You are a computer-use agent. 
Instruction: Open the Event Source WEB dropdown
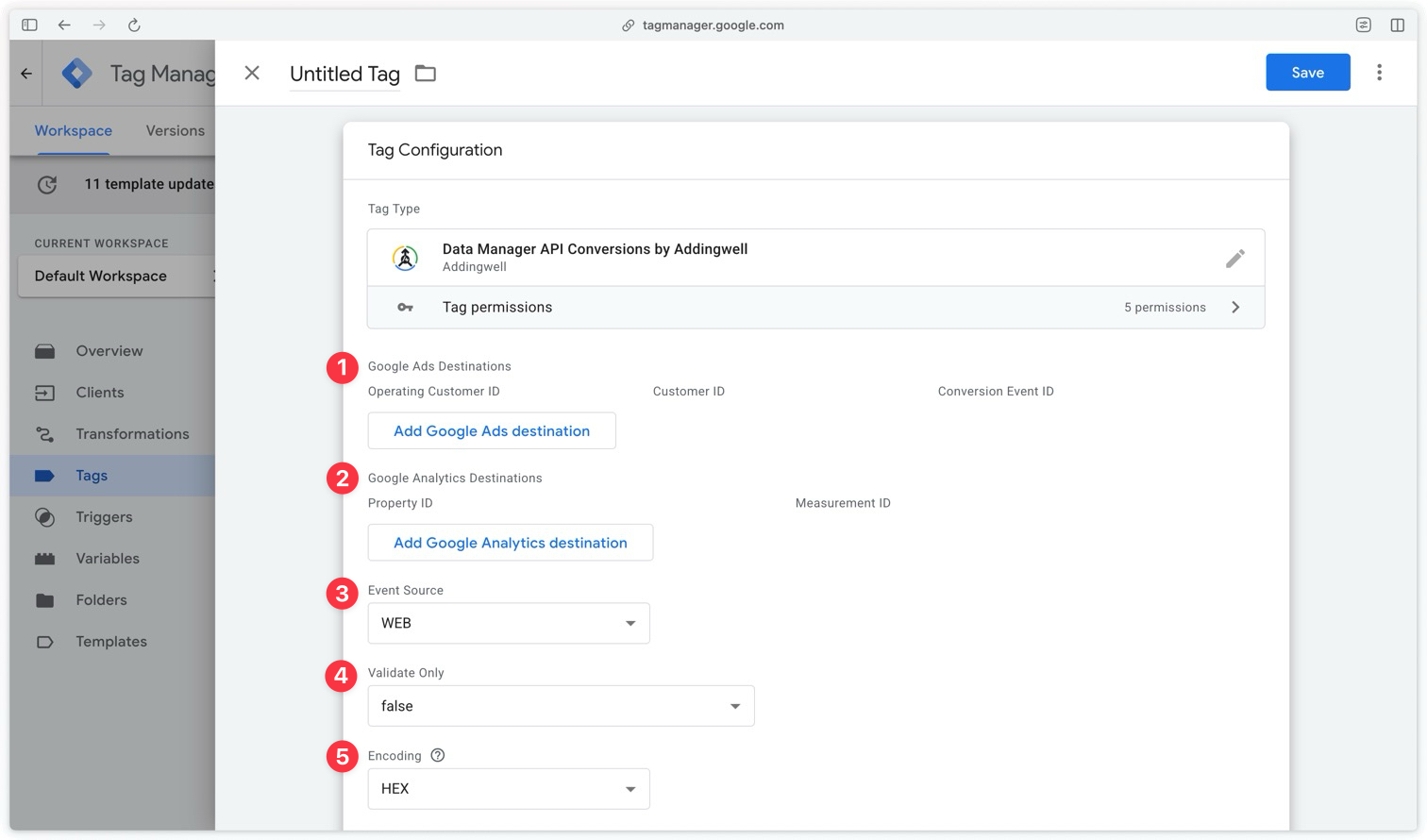click(x=509, y=623)
